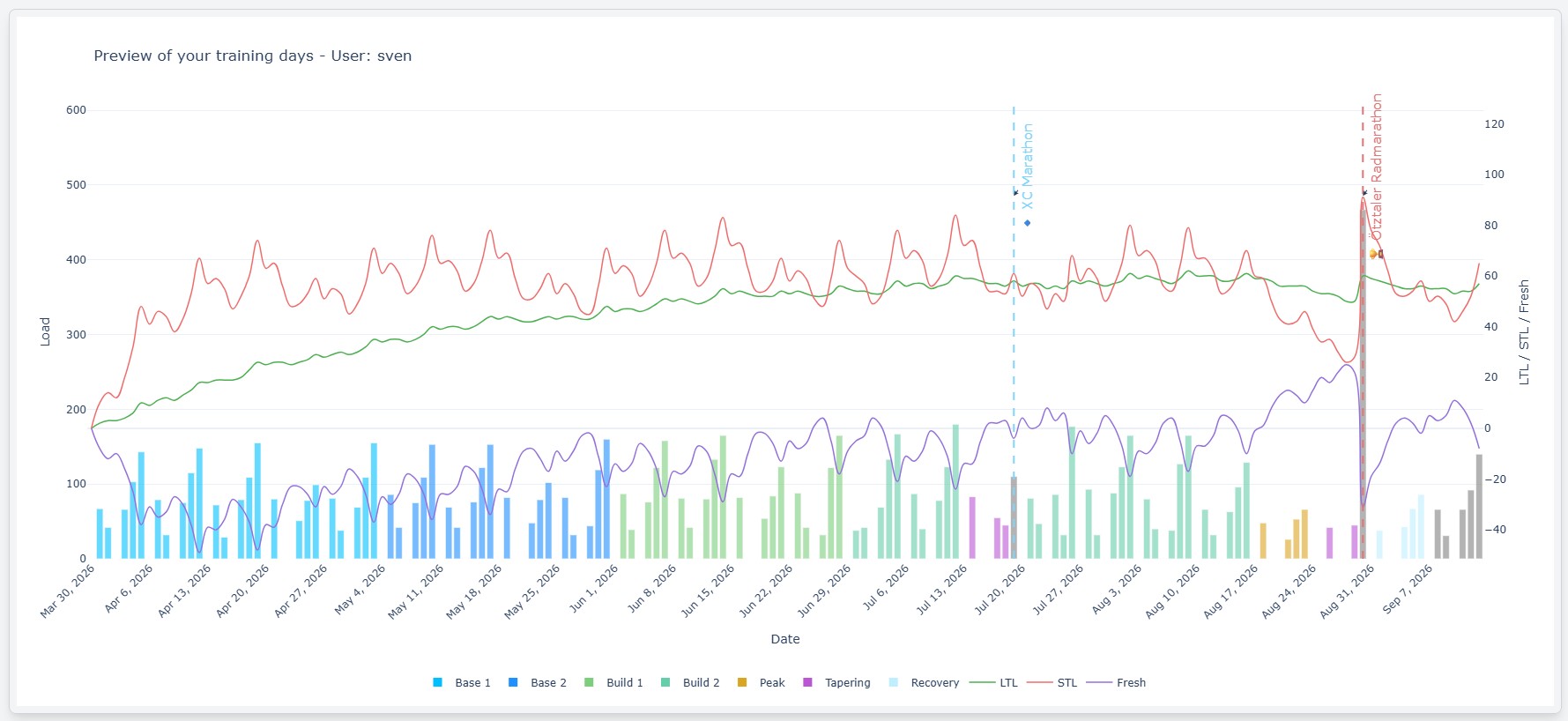Click the 'Aug 24, 2026' date tick
This screenshot has width=1568, height=721.
click(1289, 591)
